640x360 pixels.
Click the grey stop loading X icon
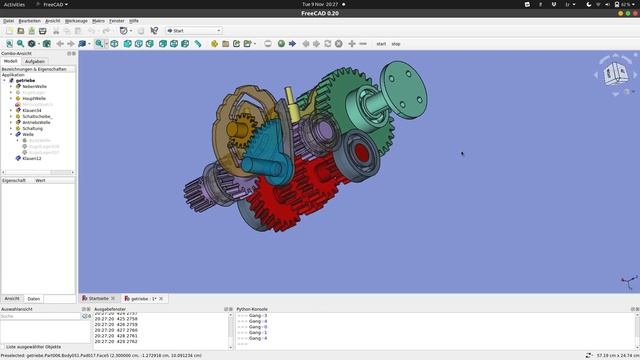[x=339, y=44]
